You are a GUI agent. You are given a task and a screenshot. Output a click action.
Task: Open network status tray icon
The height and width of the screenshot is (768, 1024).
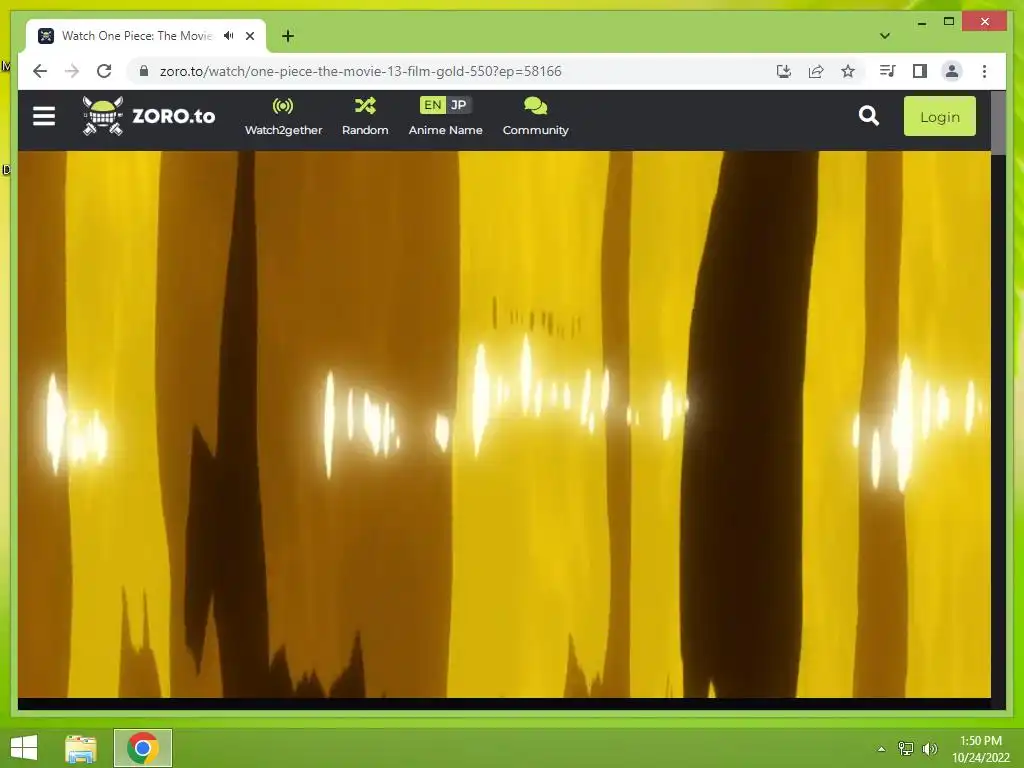click(906, 749)
